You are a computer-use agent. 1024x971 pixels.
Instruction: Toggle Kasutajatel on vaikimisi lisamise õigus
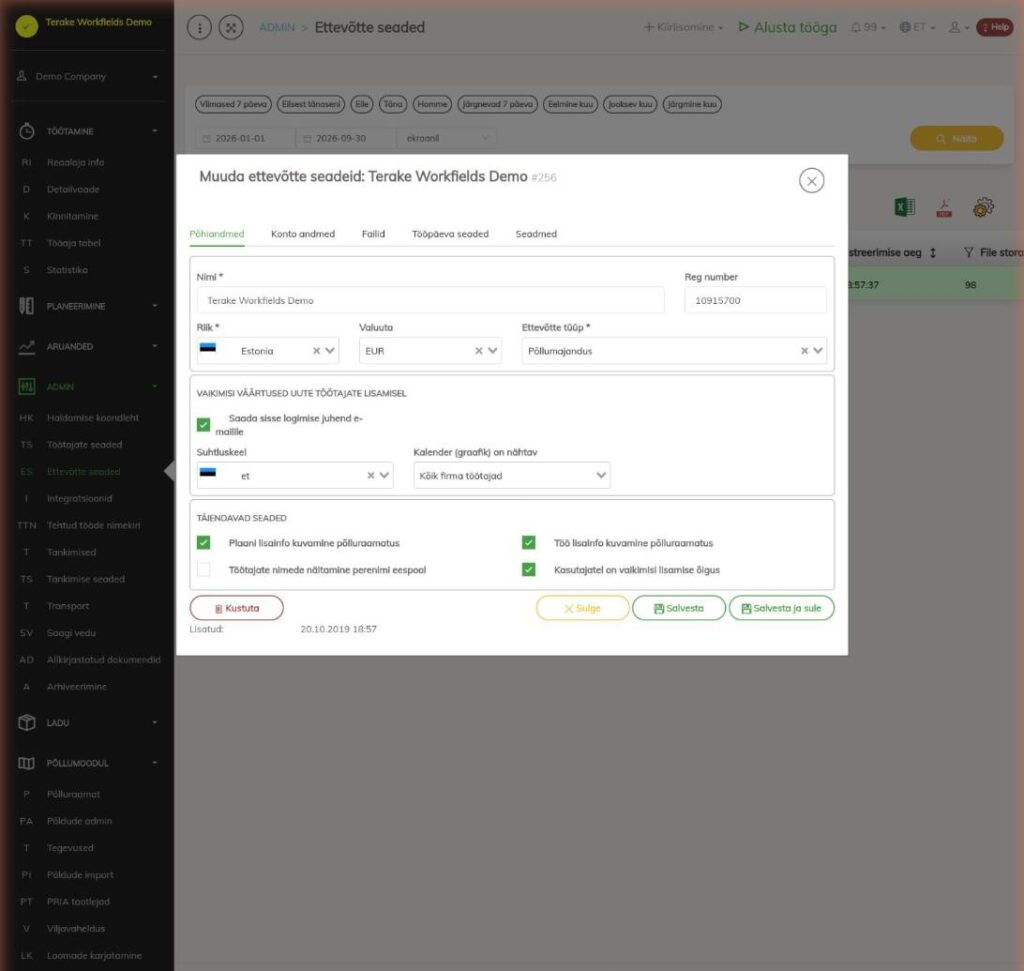coord(528,569)
